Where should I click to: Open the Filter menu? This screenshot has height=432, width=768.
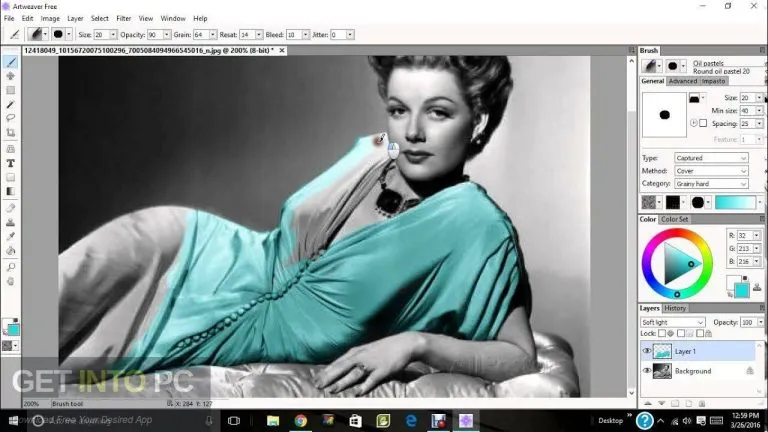tap(123, 18)
